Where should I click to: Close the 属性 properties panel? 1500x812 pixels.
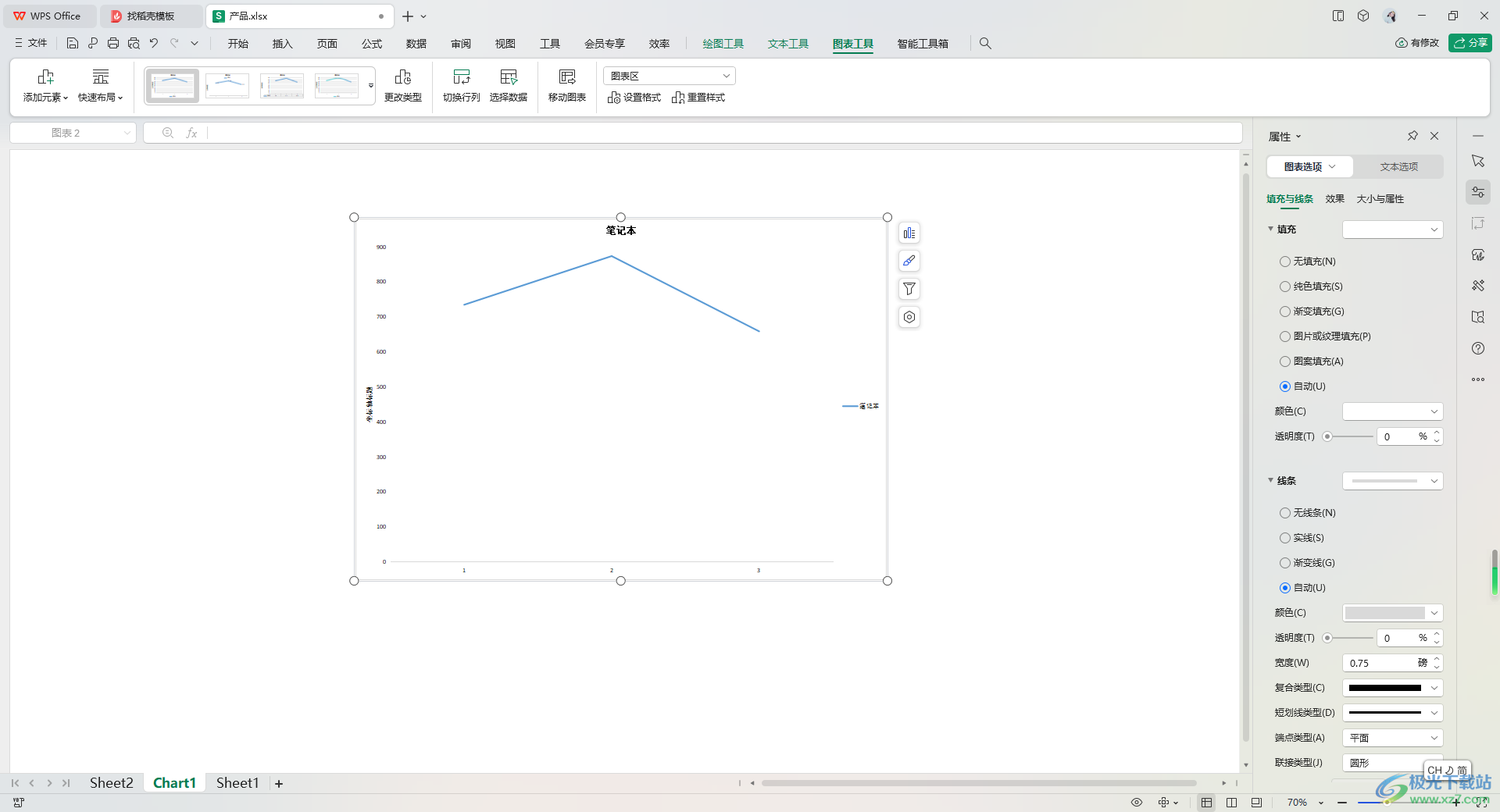coord(1434,136)
